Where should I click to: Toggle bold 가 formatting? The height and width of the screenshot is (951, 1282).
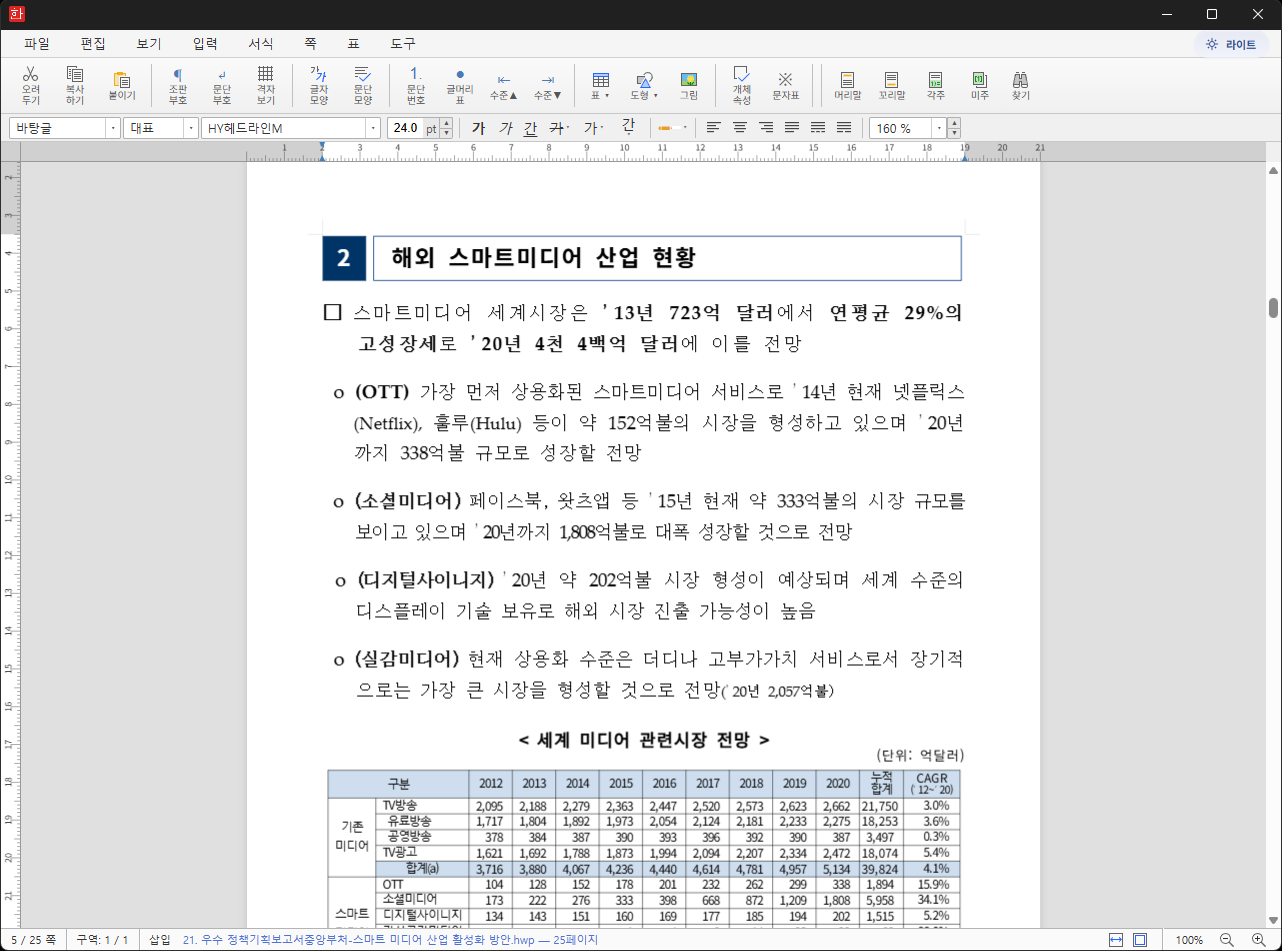[478, 128]
